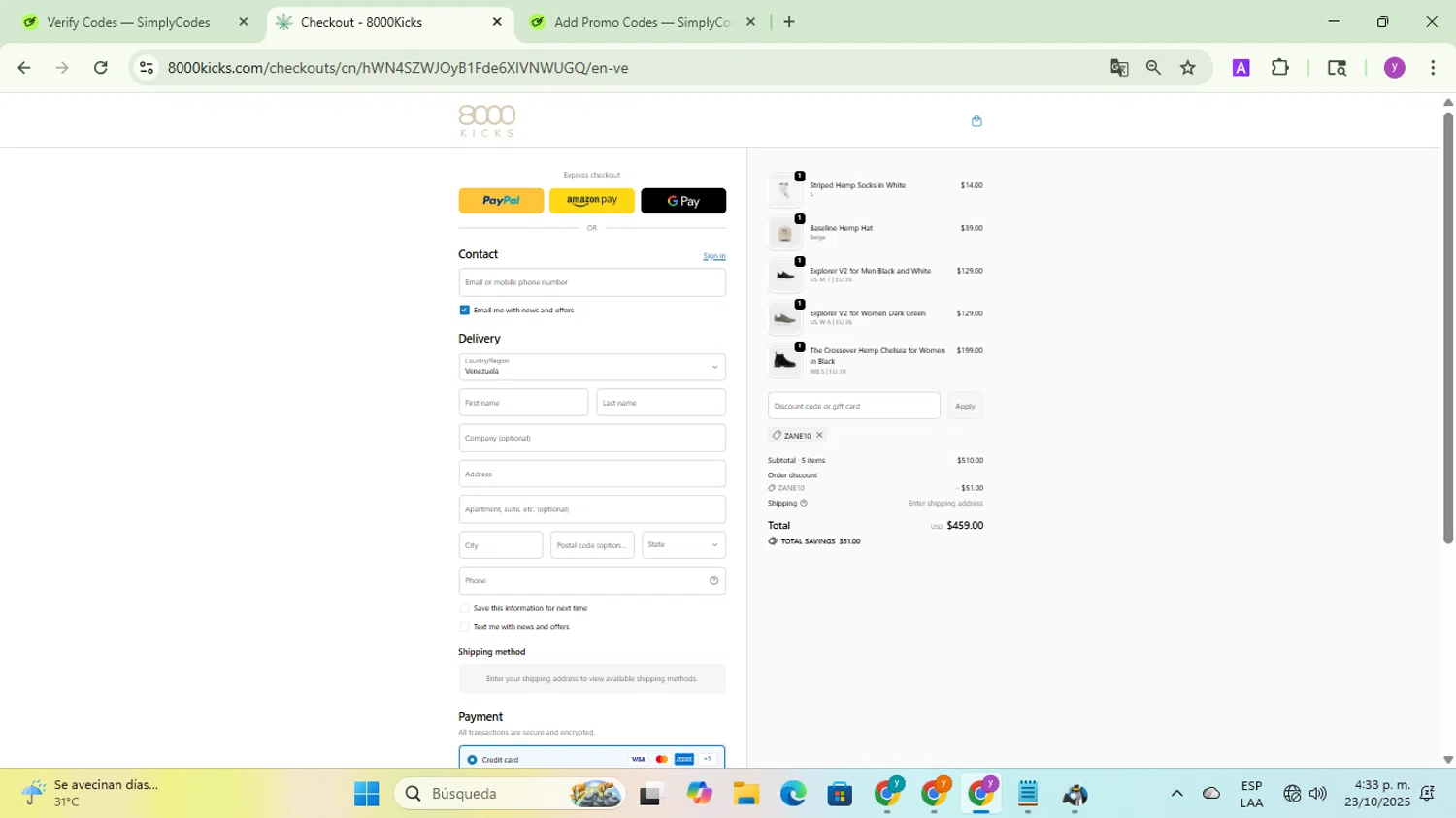Screen dimensions: 1456x818
Task: Click the +5 more card types badge
Action: coord(708,759)
